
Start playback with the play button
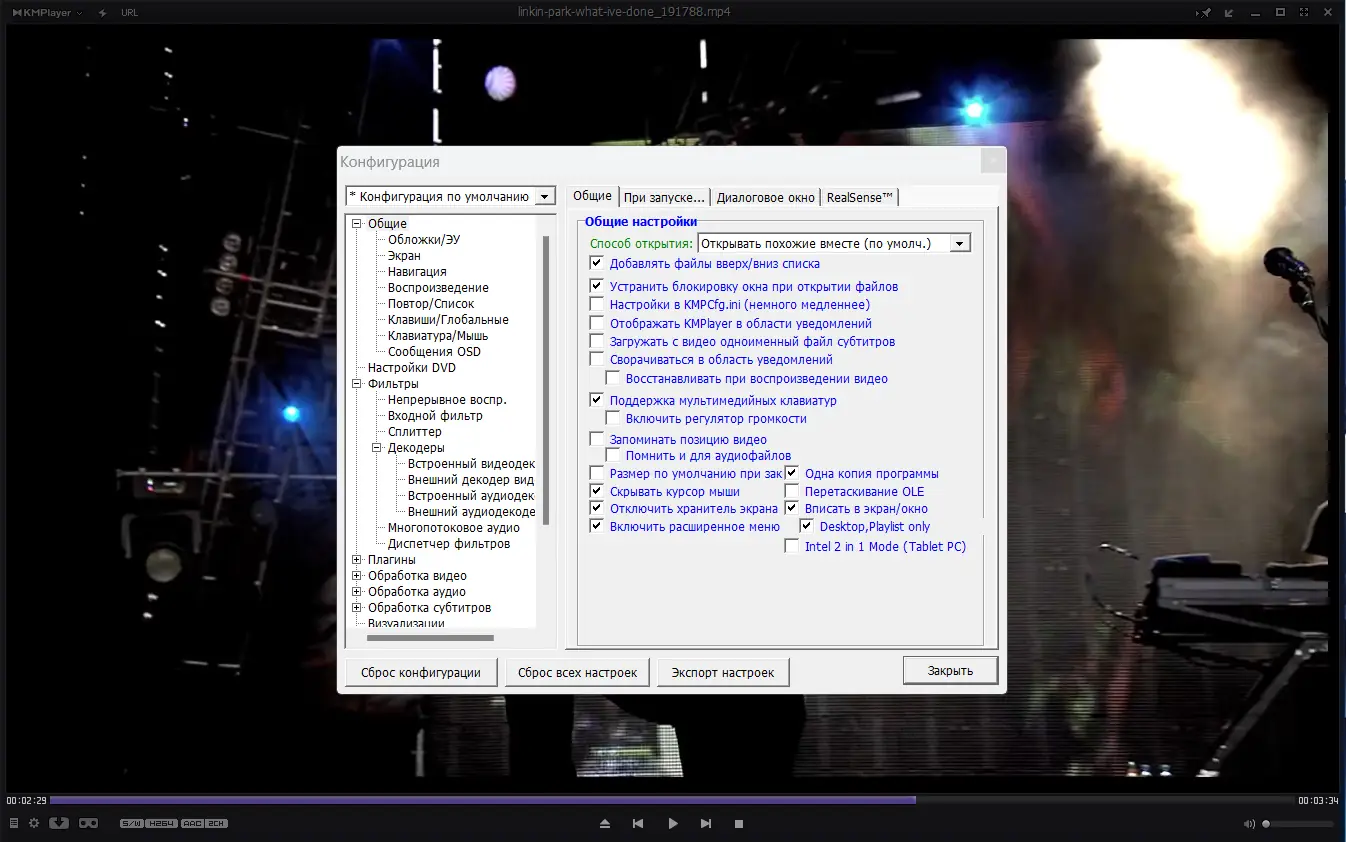pos(673,824)
